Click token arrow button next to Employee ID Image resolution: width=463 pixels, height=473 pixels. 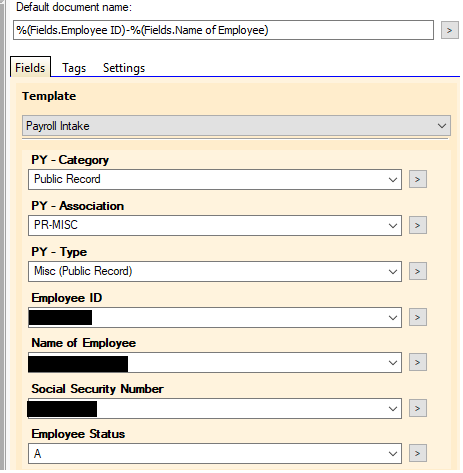point(418,317)
